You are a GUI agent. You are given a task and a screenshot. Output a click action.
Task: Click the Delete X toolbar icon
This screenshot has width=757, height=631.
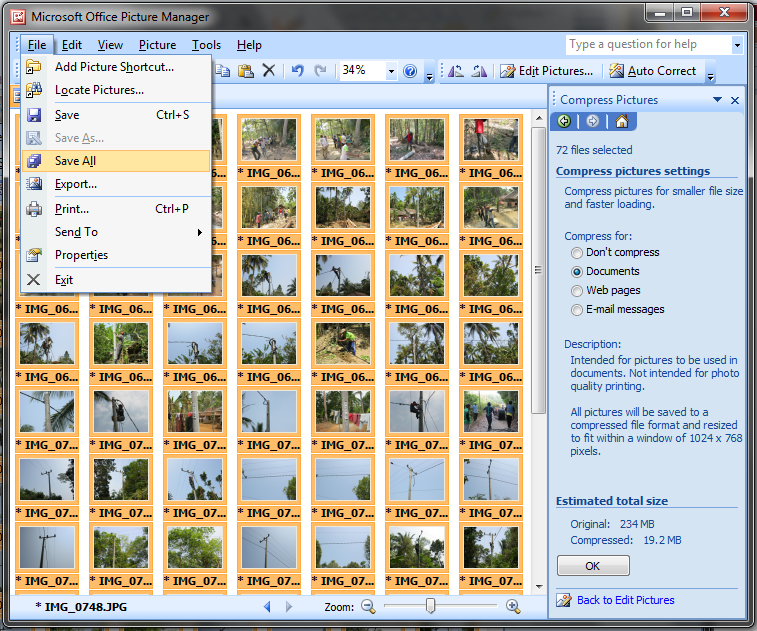pos(269,71)
